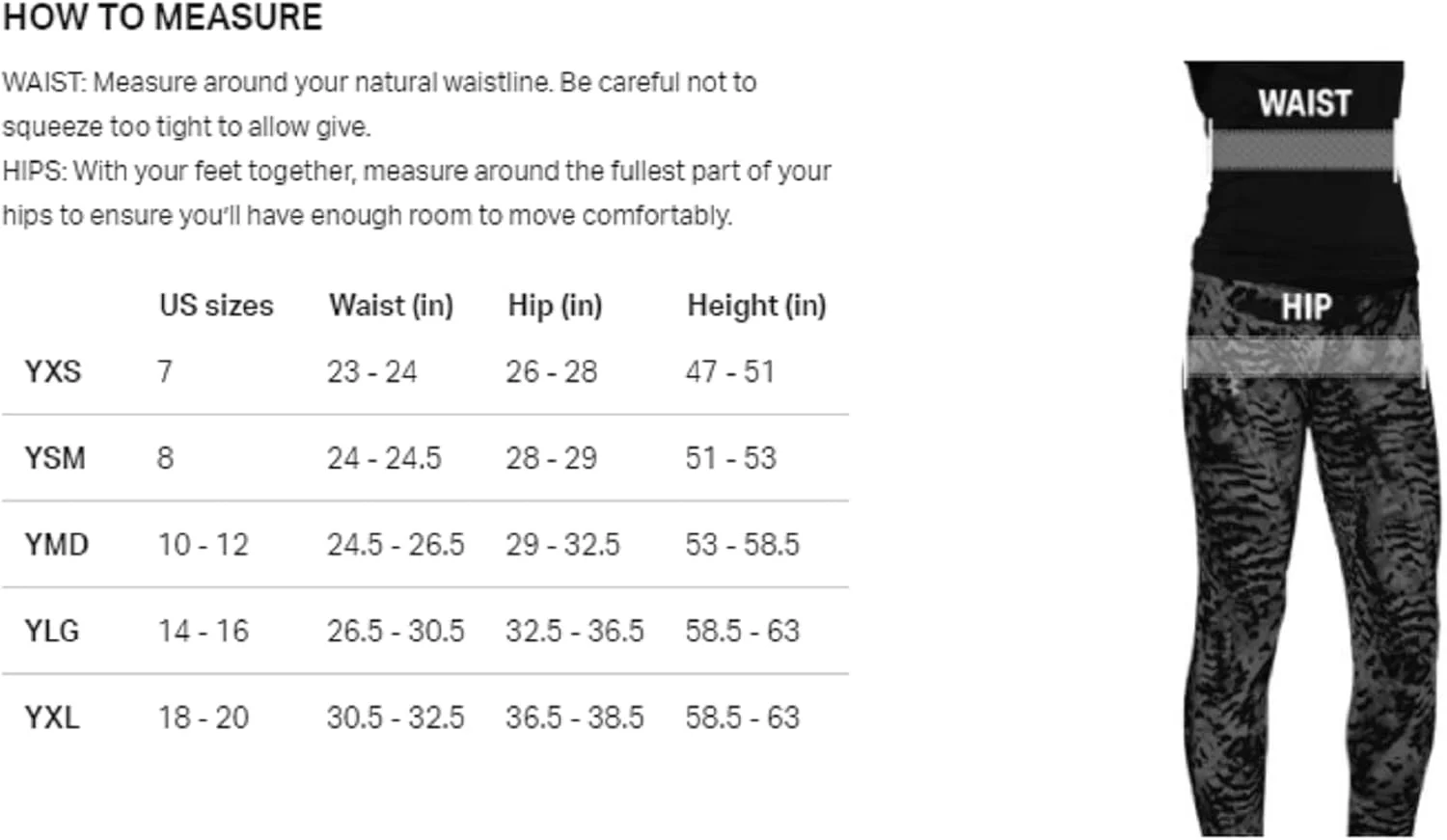Click the 28 - 29 hip value
Screen dimensions: 1447x840
[551, 458]
